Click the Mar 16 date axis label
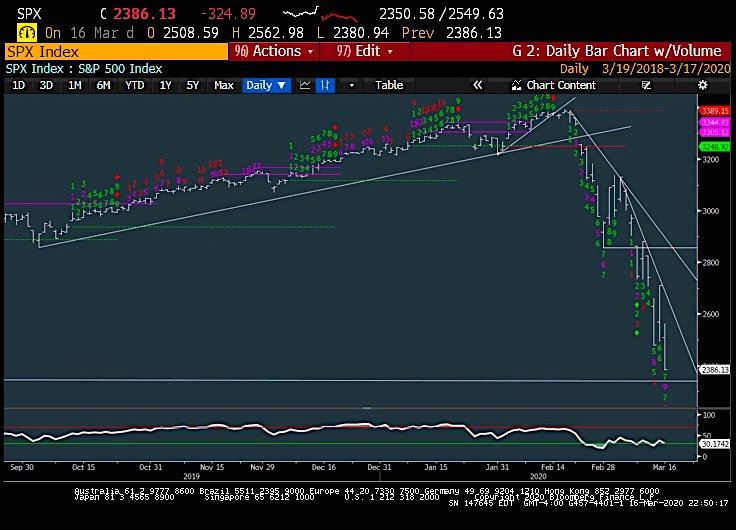Viewport: 736px width, 530px height. (664, 467)
